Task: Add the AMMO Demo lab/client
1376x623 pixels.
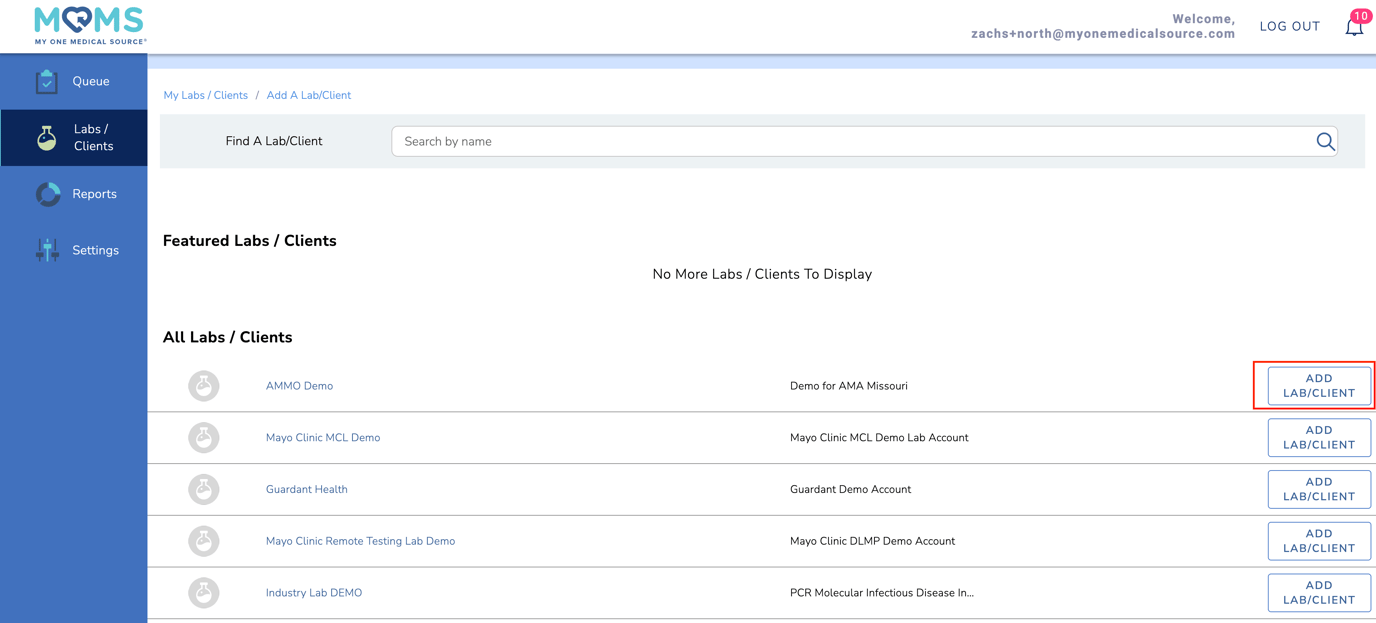Action: 1318,386
